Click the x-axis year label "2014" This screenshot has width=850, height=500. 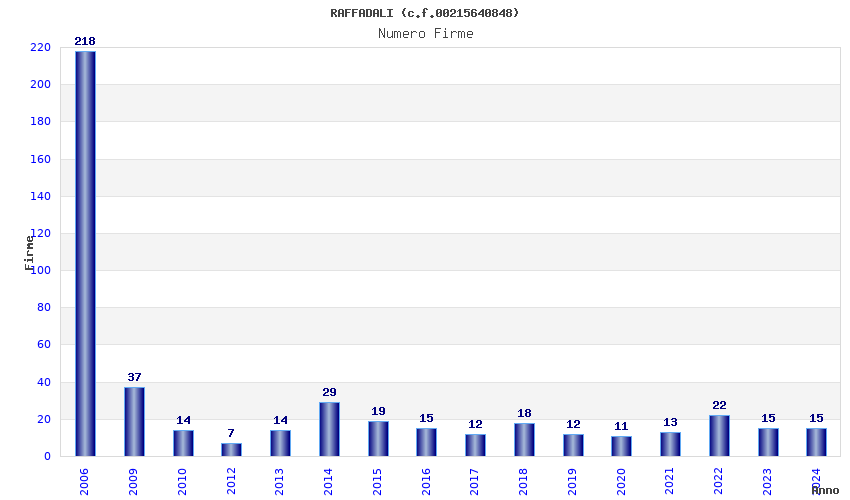pyautogui.click(x=328, y=482)
